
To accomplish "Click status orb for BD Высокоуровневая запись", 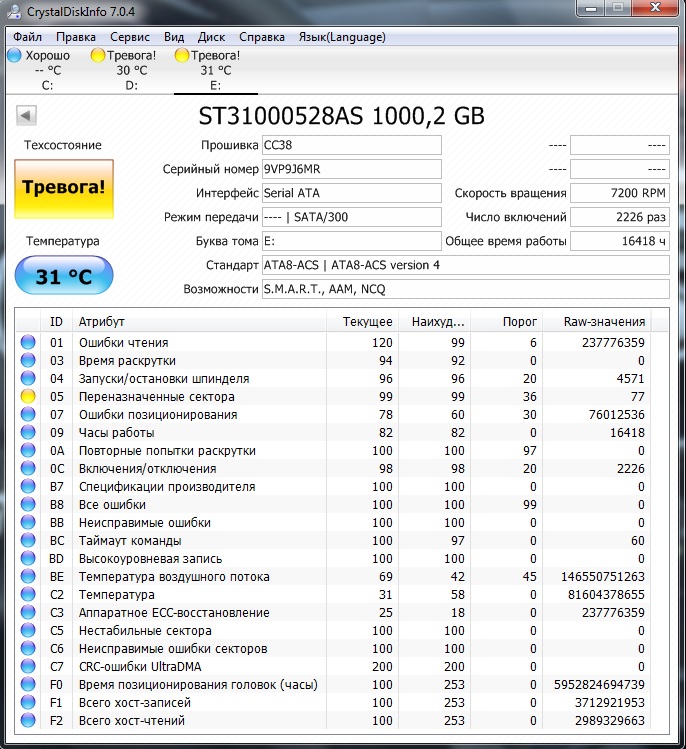I will (28, 558).
